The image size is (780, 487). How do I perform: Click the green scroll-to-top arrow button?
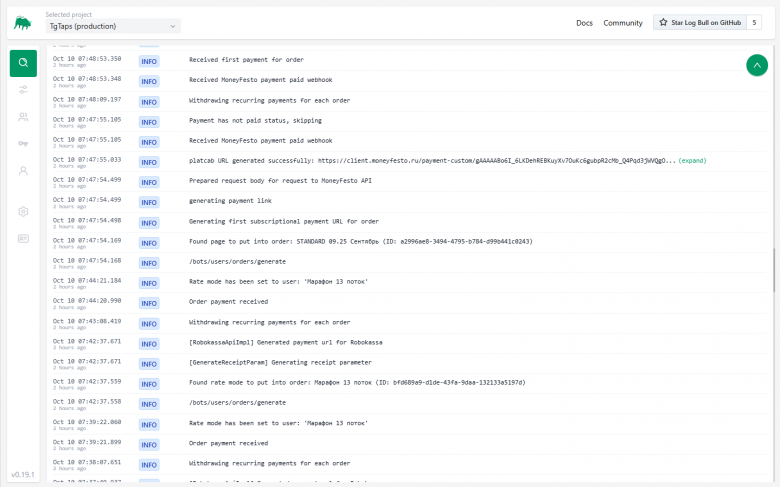point(757,65)
